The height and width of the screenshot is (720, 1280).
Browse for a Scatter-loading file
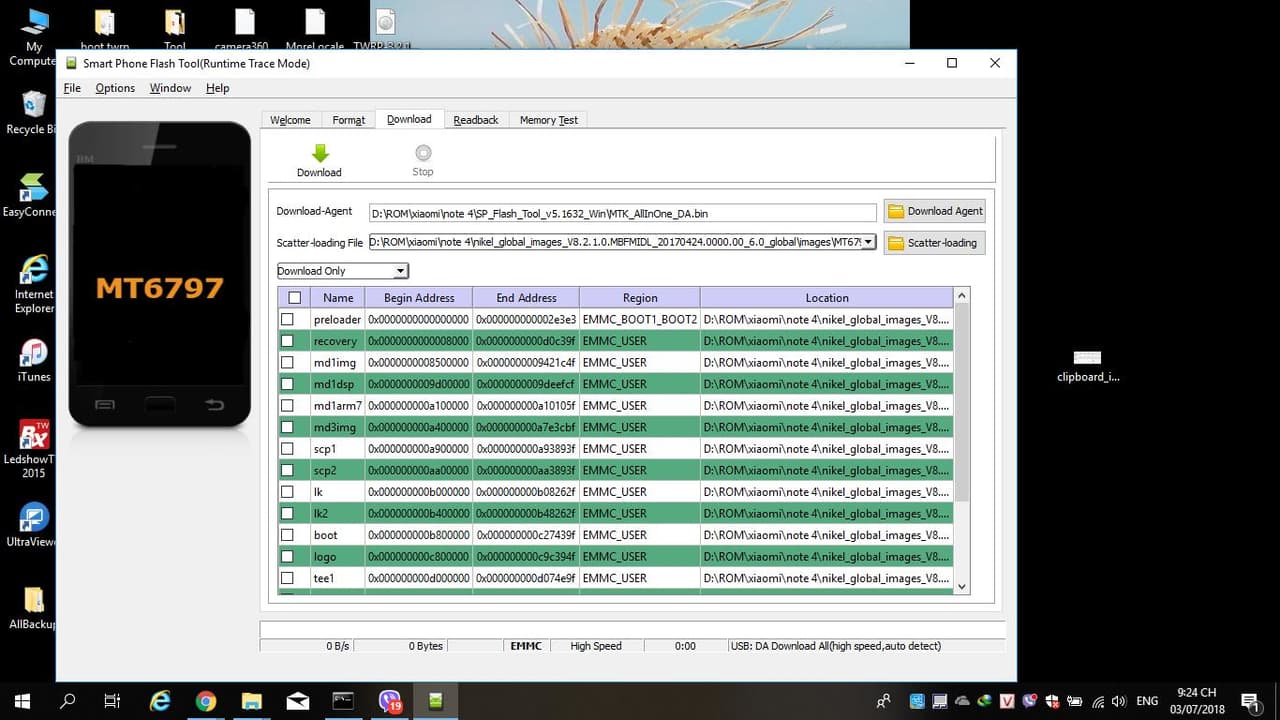[934, 243]
